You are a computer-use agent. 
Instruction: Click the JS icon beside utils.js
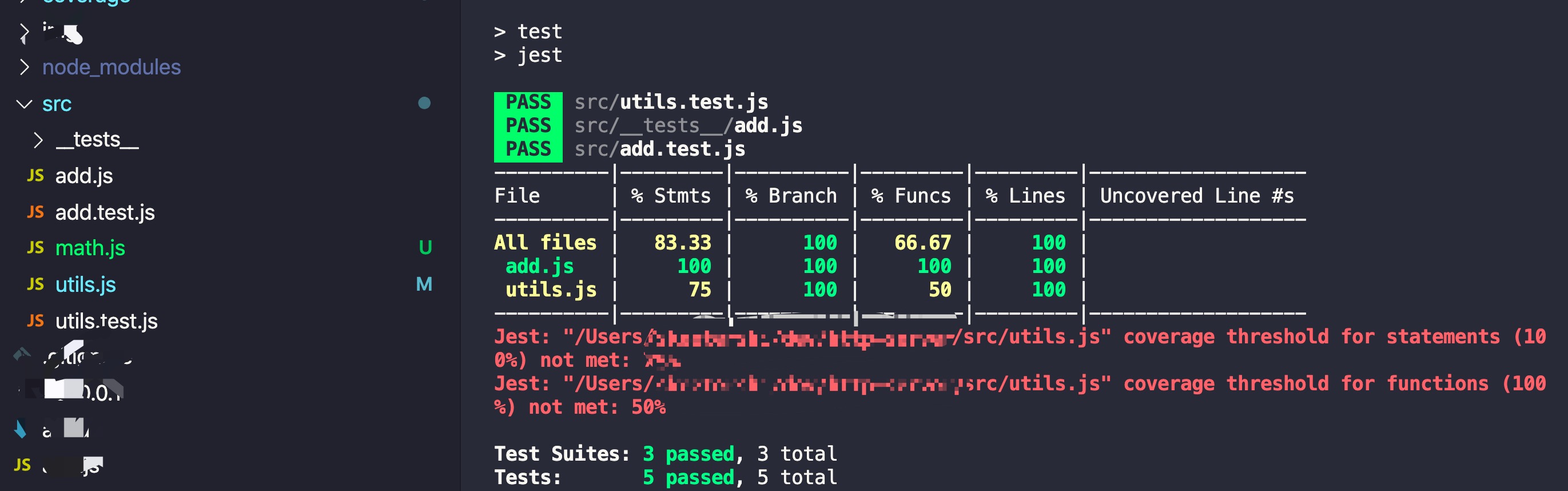(x=35, y=284)
